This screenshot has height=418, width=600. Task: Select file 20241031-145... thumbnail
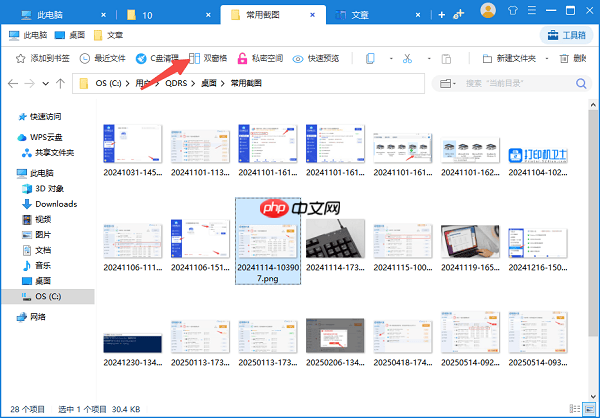click(132, 144)
